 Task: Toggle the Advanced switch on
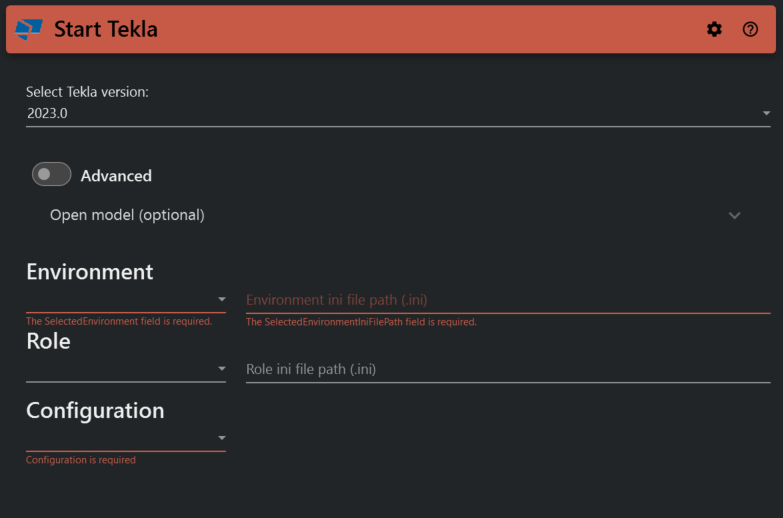tap(52, 175)
